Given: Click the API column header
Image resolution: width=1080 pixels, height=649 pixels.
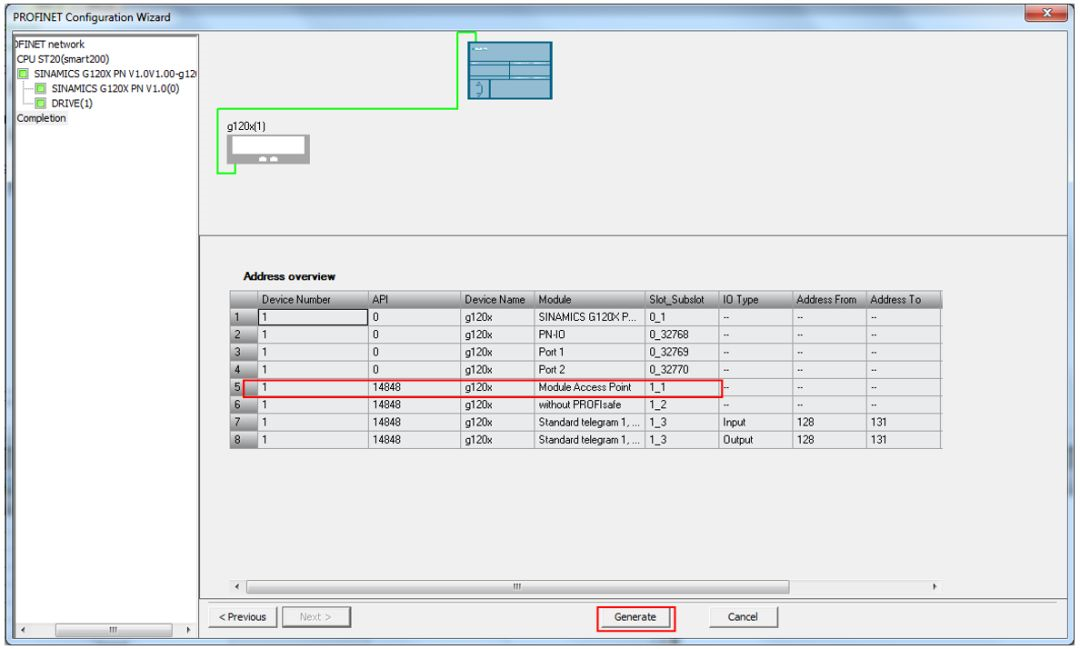Looking at the screenshot, I should (414, 300).
